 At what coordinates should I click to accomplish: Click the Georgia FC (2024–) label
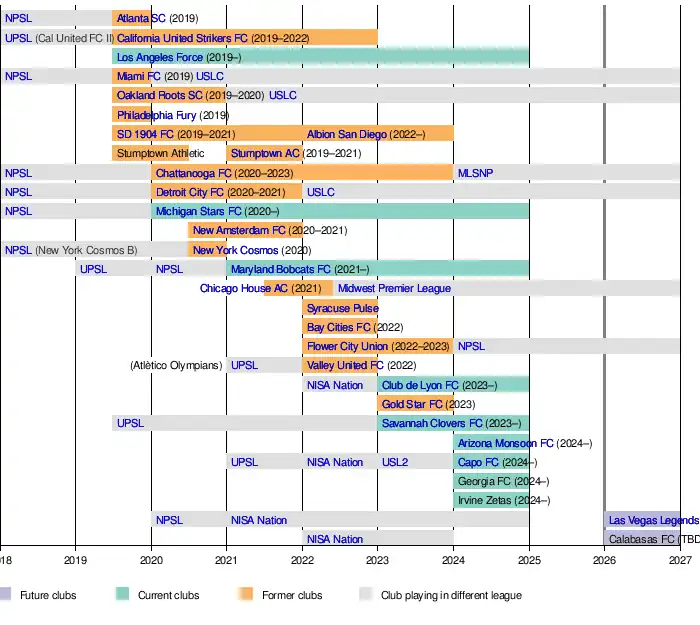[504, 482]
